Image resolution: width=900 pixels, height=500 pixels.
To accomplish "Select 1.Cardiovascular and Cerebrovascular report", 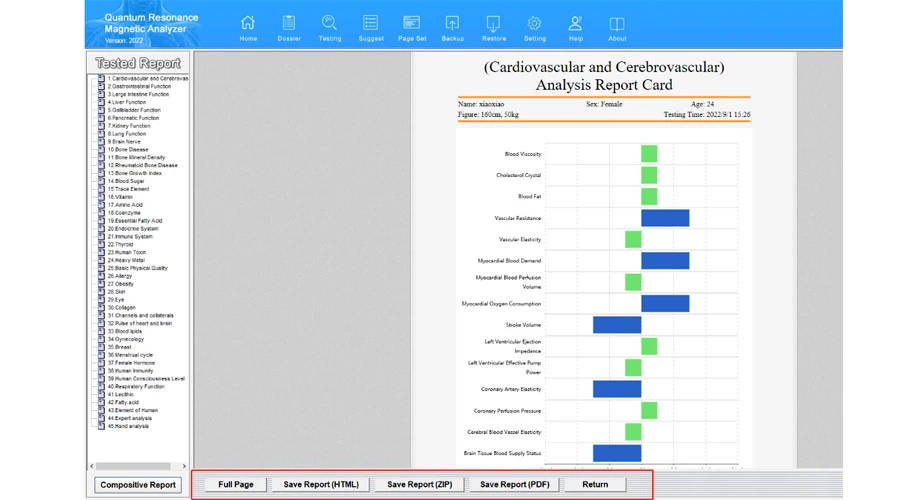I will 148,78.
